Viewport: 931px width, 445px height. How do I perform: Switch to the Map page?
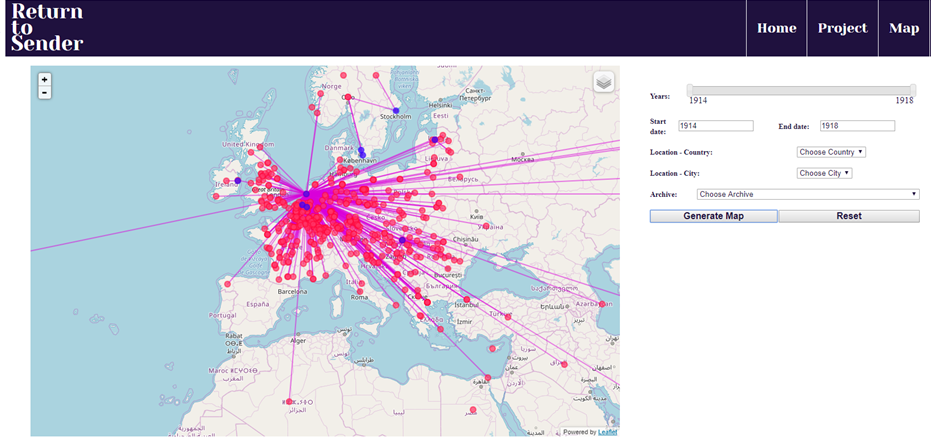(904, 29)
